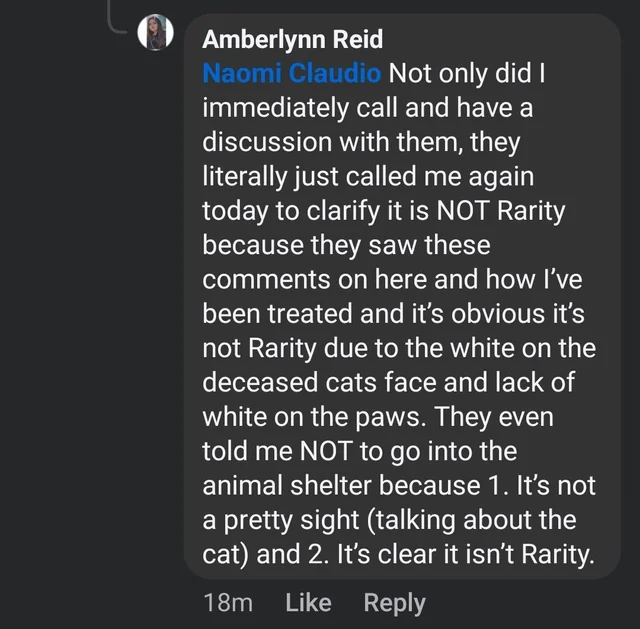Click the 18m comment timestamp
Screen dimensions: 640x629
coord(228,602)
